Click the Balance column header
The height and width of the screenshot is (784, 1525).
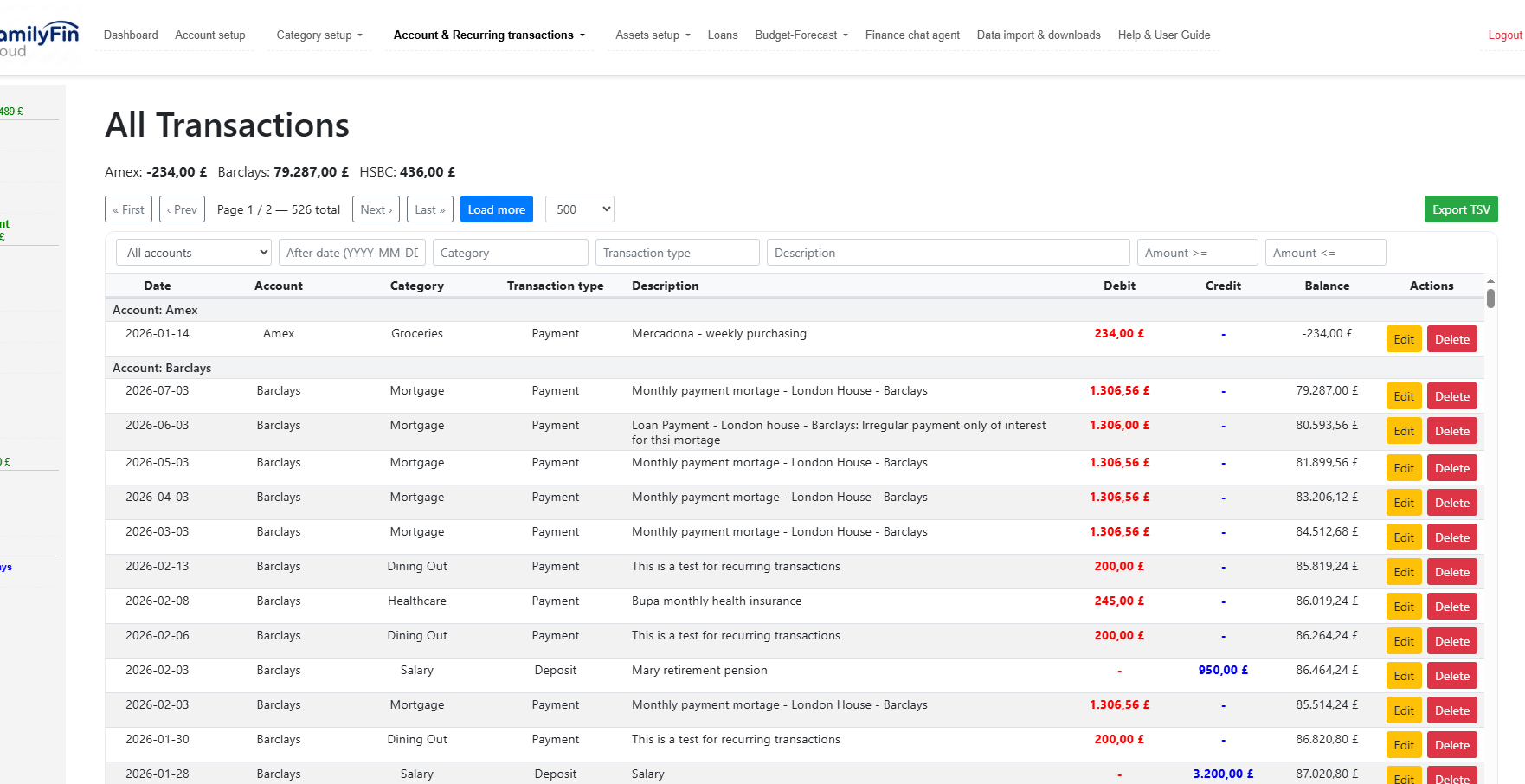[1327, 286]
